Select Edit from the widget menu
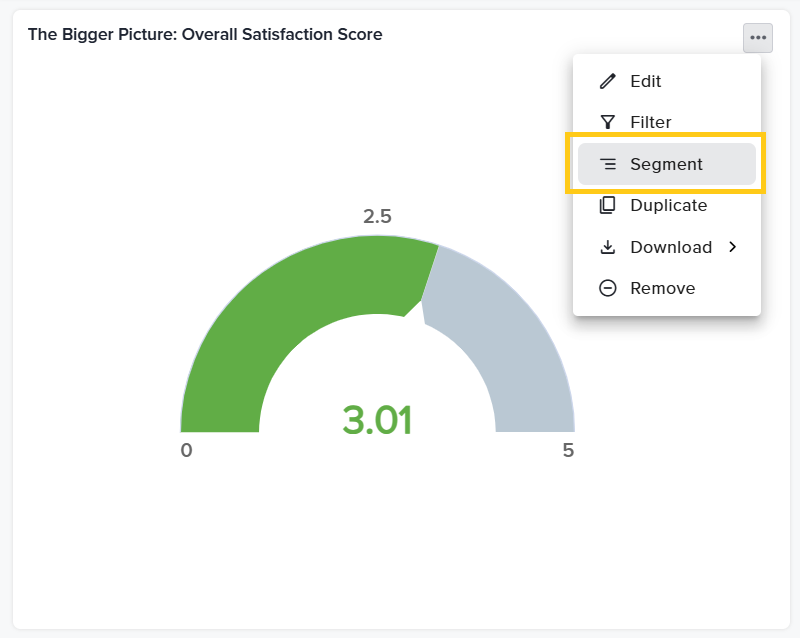The image size is (800, 638). click(x=646, y=81)
